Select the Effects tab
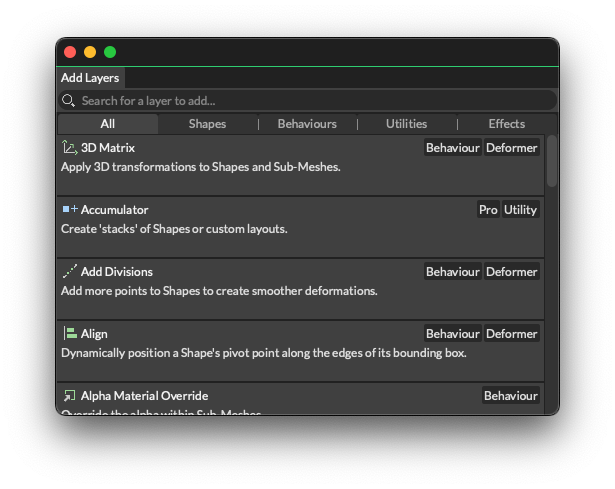615x489 pixels. point(506,124)
